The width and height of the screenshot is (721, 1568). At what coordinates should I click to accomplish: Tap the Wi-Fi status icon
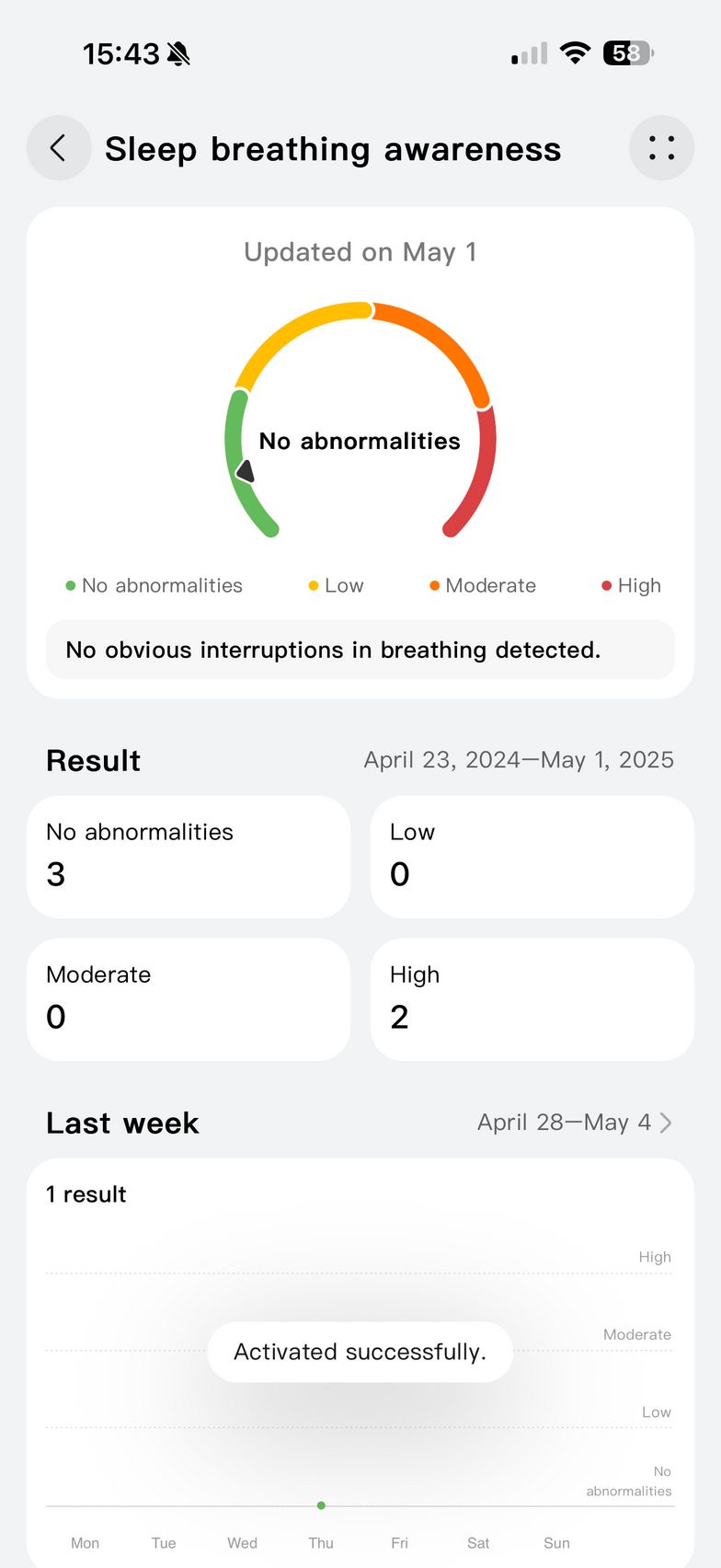point(575,53)
